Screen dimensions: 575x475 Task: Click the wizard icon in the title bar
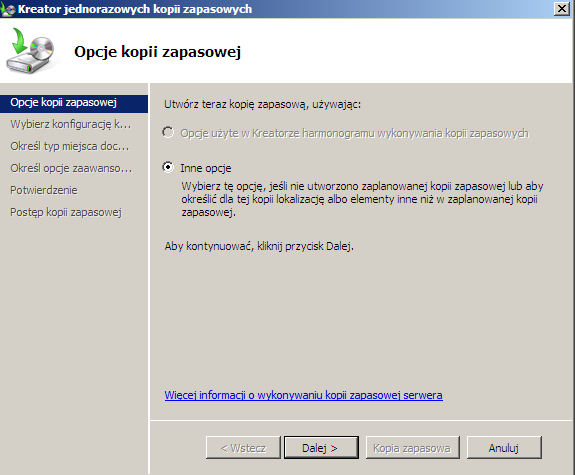pos(7,9)
